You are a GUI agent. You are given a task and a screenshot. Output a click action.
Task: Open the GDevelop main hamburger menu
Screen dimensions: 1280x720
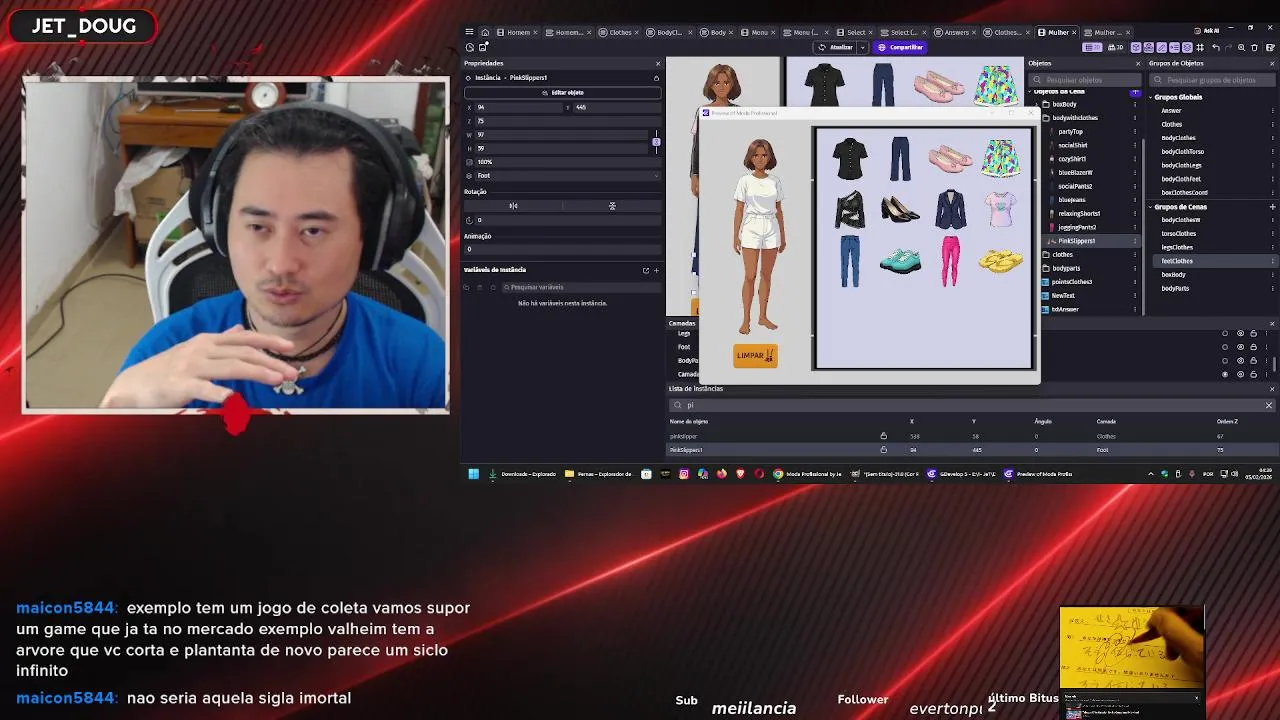469,32
